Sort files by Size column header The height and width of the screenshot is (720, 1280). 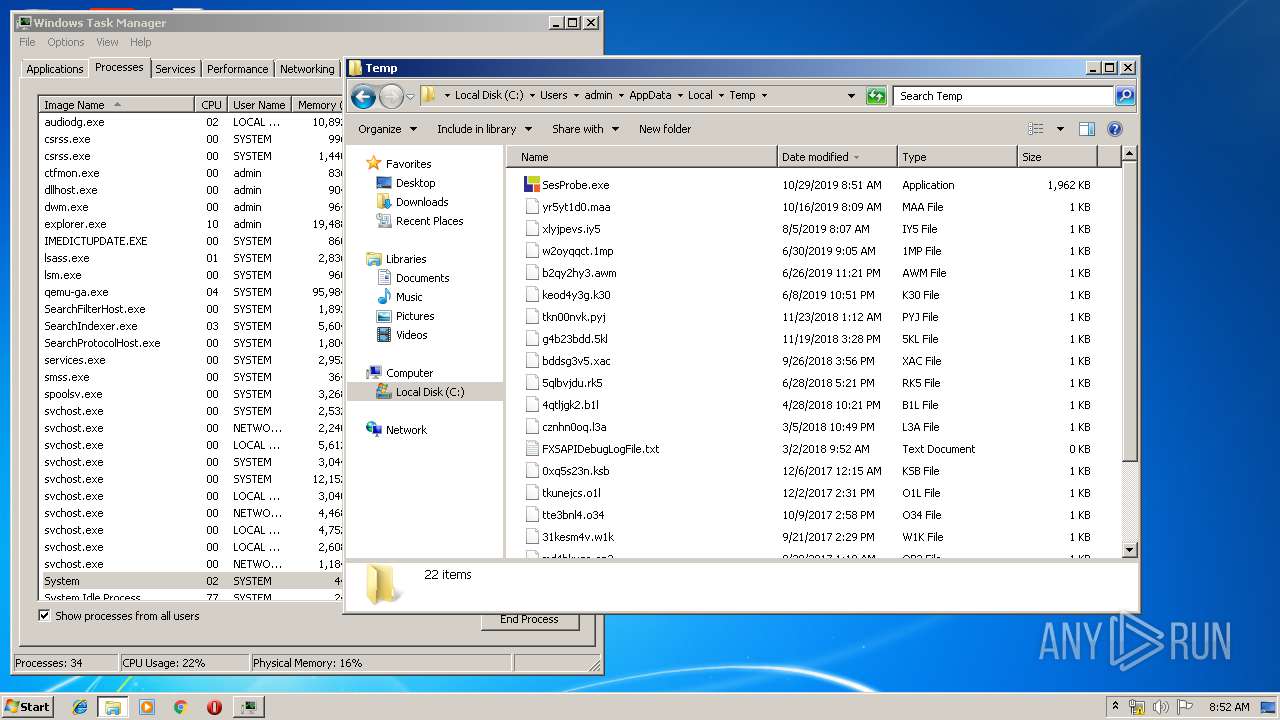[x=1056, y=157]
